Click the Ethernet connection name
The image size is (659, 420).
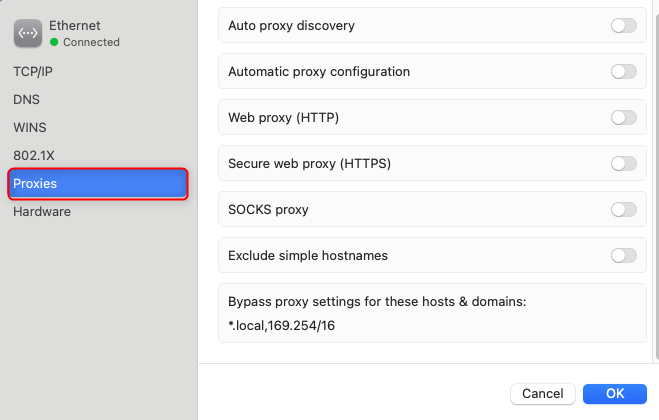point(75,26)
